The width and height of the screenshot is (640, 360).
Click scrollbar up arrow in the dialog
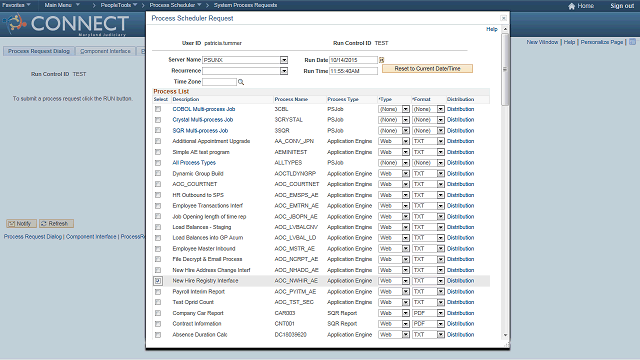pyautogui.click(x=505, y=29)
